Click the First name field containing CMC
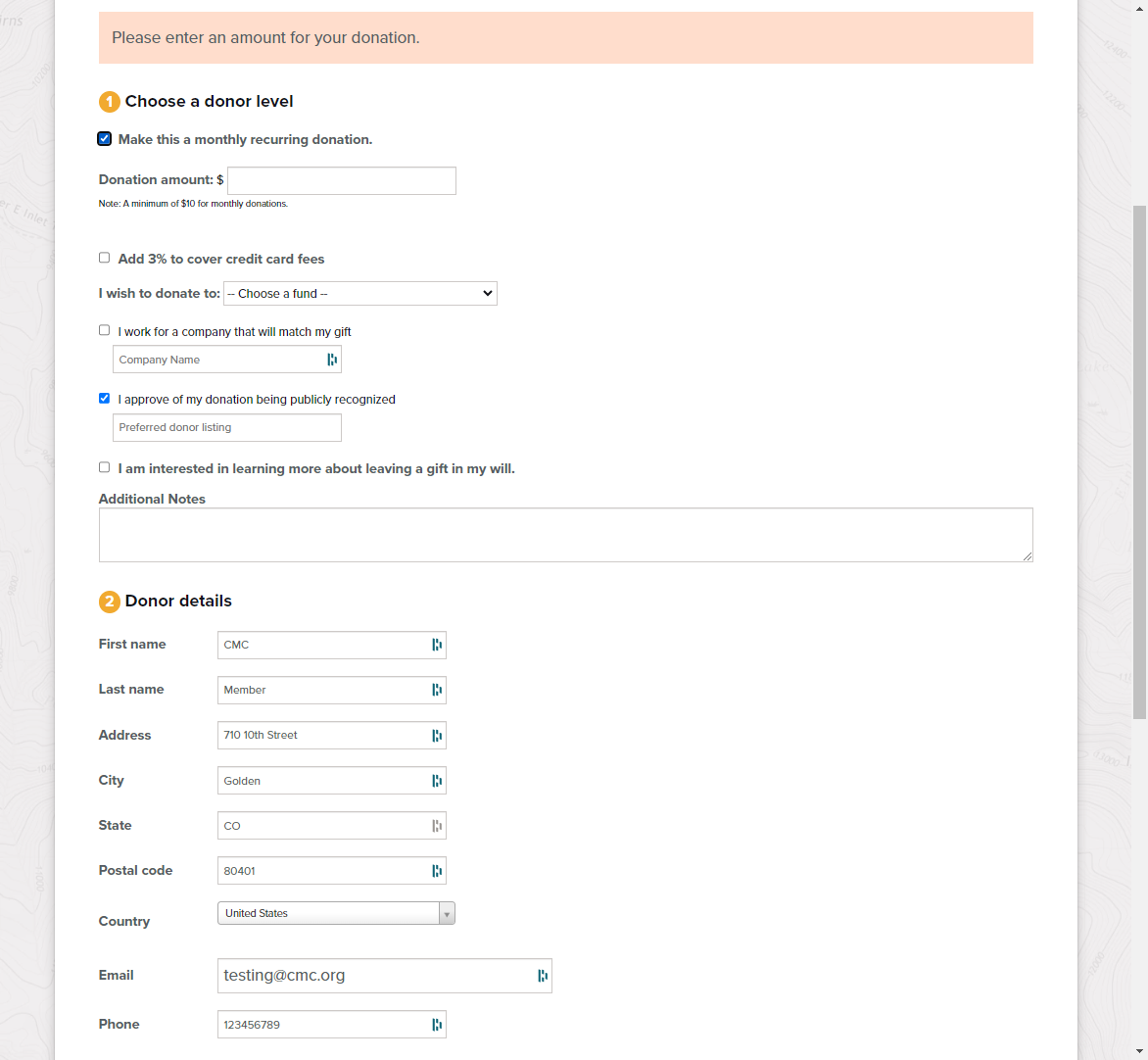This screenshot has width=1148, height=1060. pos(332,645)
